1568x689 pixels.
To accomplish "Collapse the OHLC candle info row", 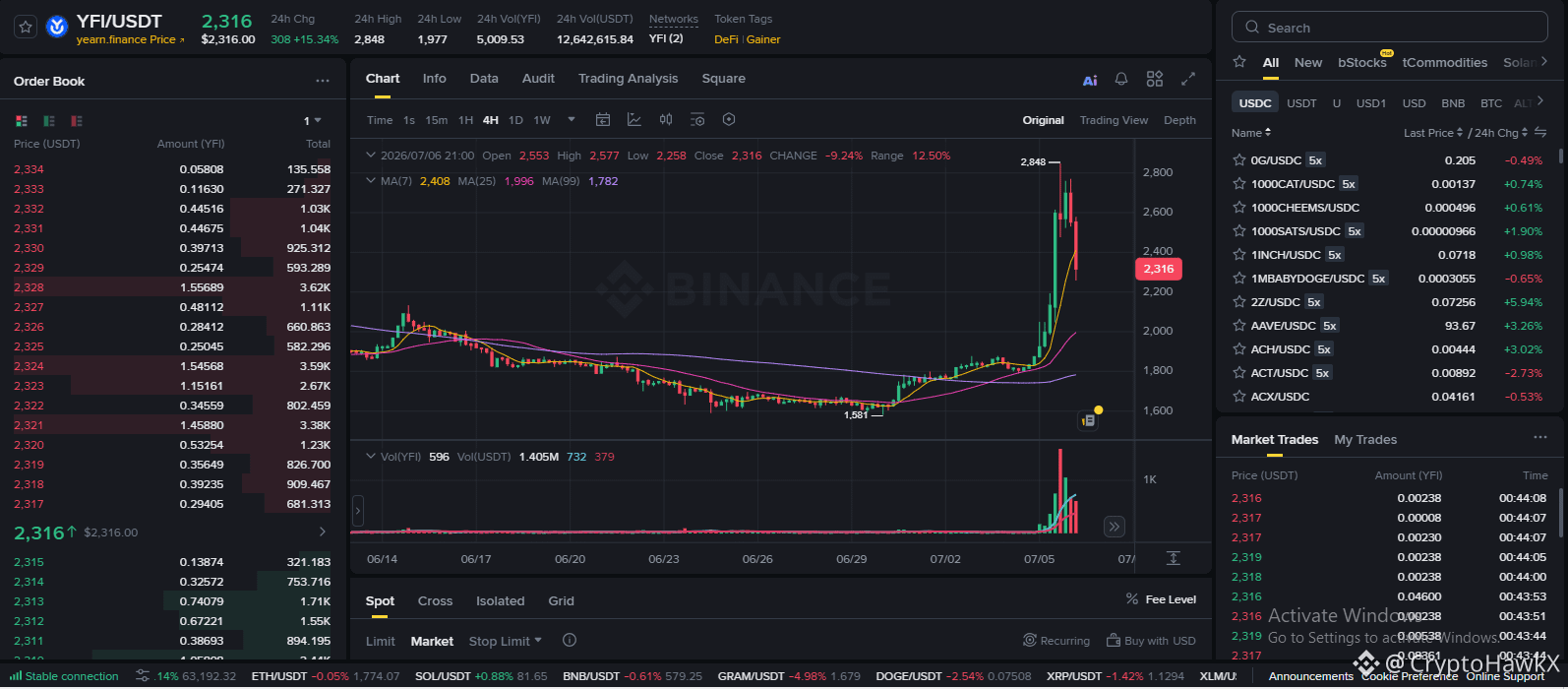I will pos(371,156).
